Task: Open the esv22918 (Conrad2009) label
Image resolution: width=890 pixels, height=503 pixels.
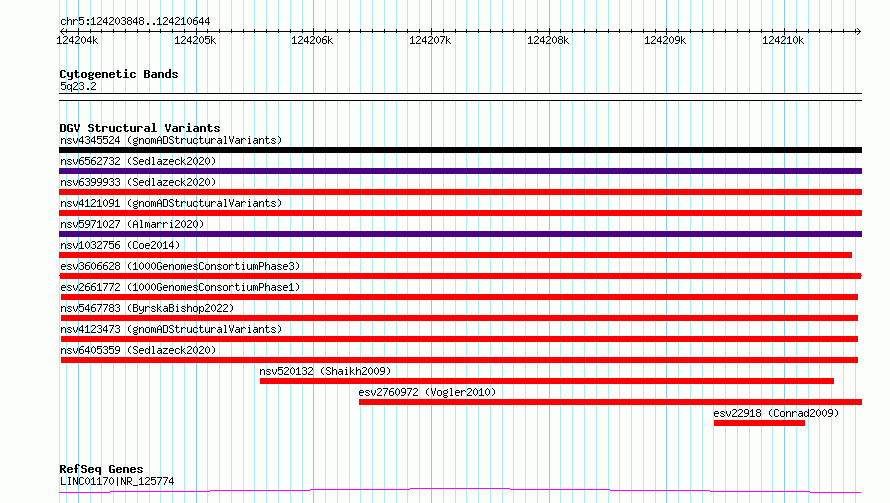Action: pyautogui.click(x=776, y=413)
